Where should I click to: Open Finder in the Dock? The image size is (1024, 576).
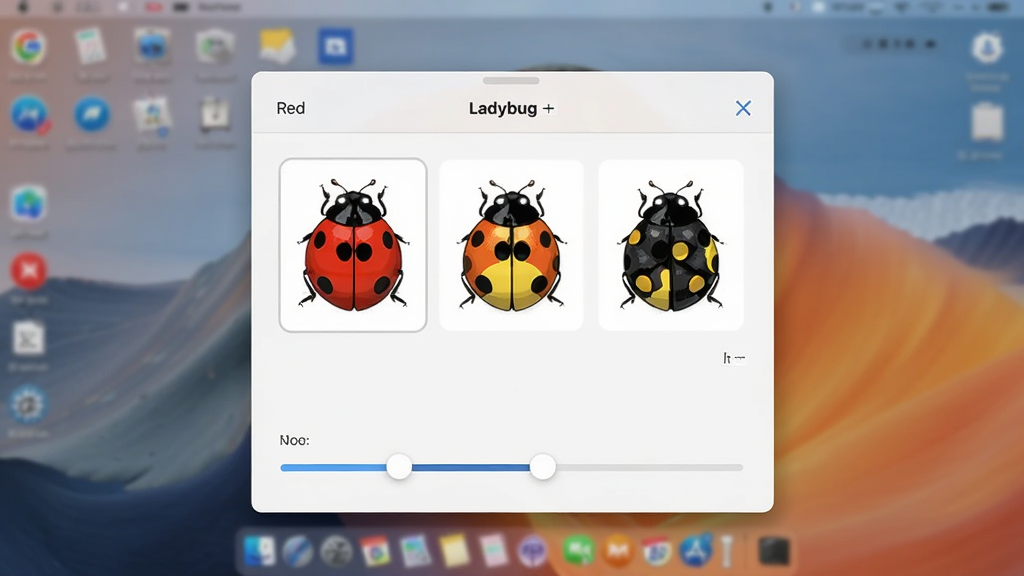260,551
